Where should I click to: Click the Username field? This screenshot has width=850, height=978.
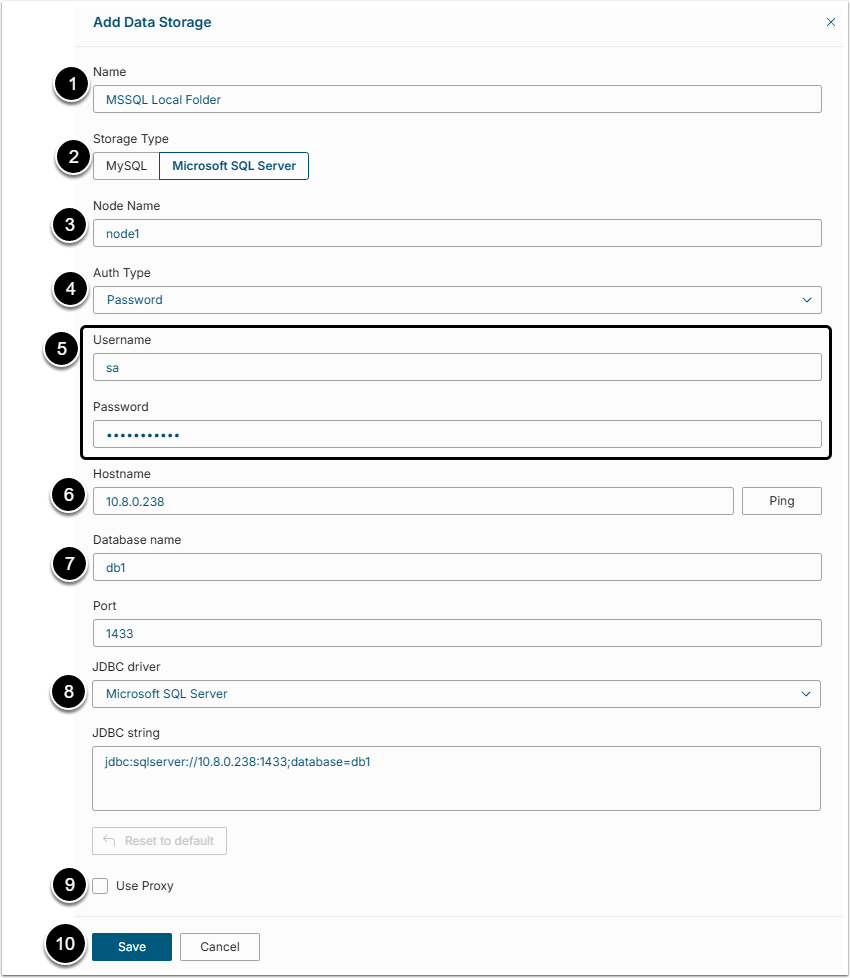pos(456,367)
